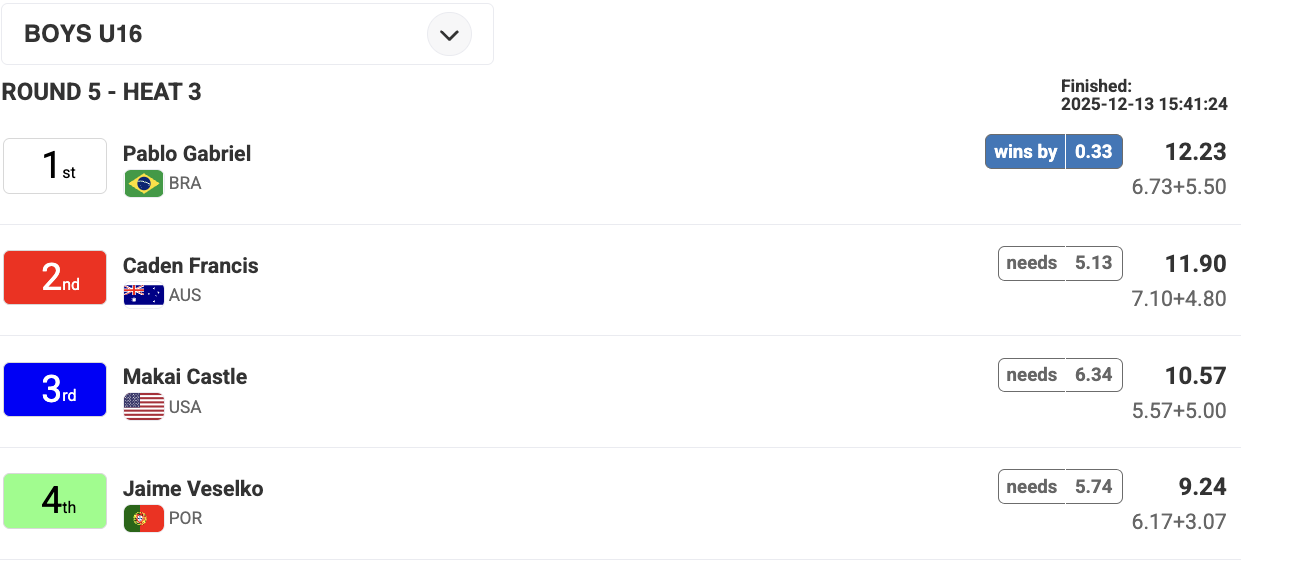Select the green 4th place jersey badge
The height and width of the screenshot is (566, 1314).
[x=55, y=501]
